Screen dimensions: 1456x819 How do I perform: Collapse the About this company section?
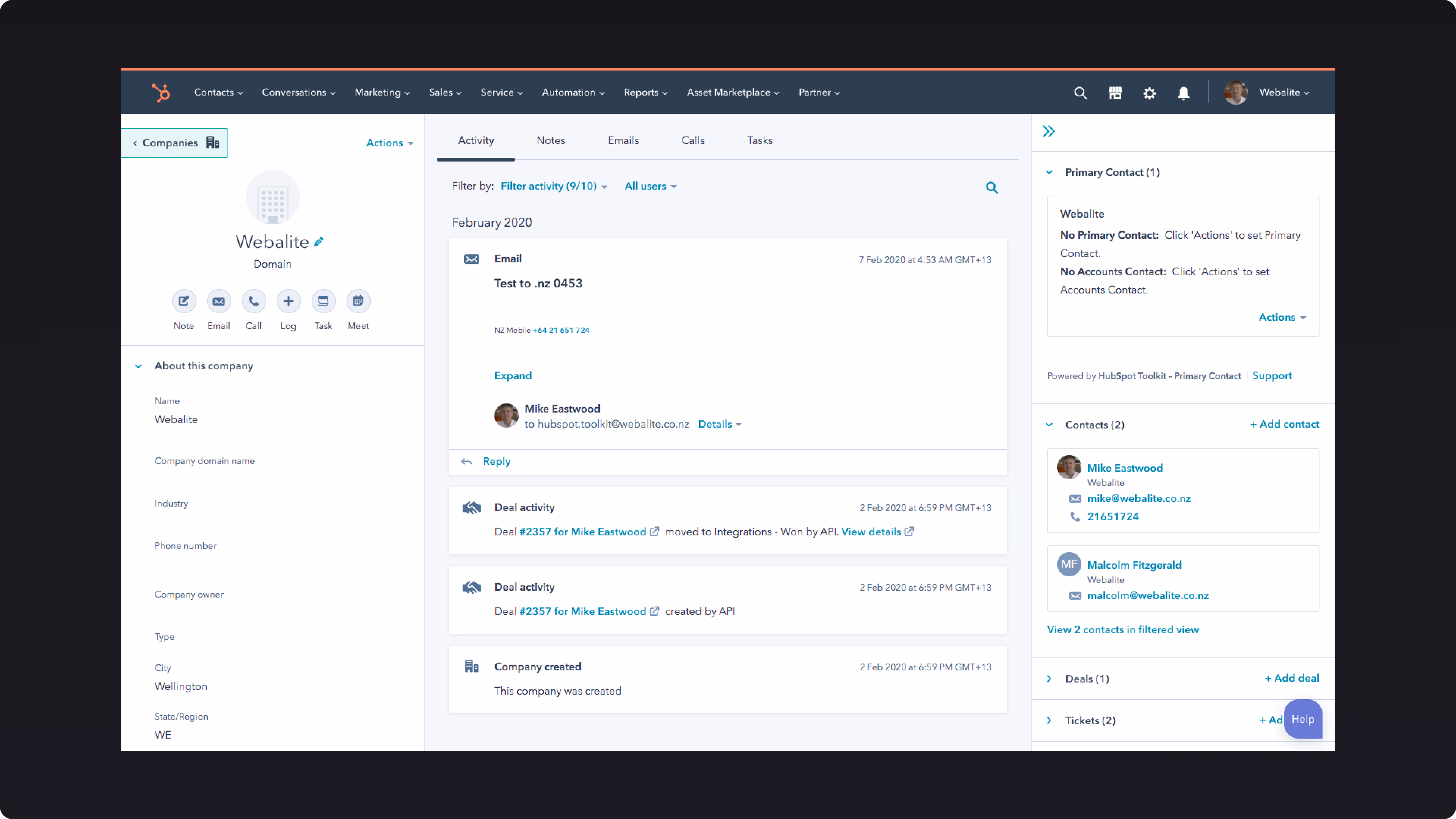138,366
